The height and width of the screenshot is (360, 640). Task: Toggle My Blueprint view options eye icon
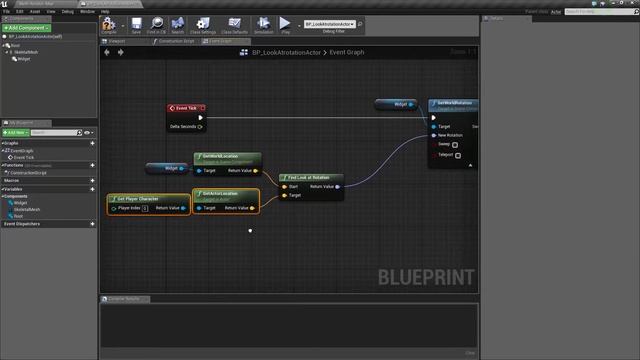point(88,133)
